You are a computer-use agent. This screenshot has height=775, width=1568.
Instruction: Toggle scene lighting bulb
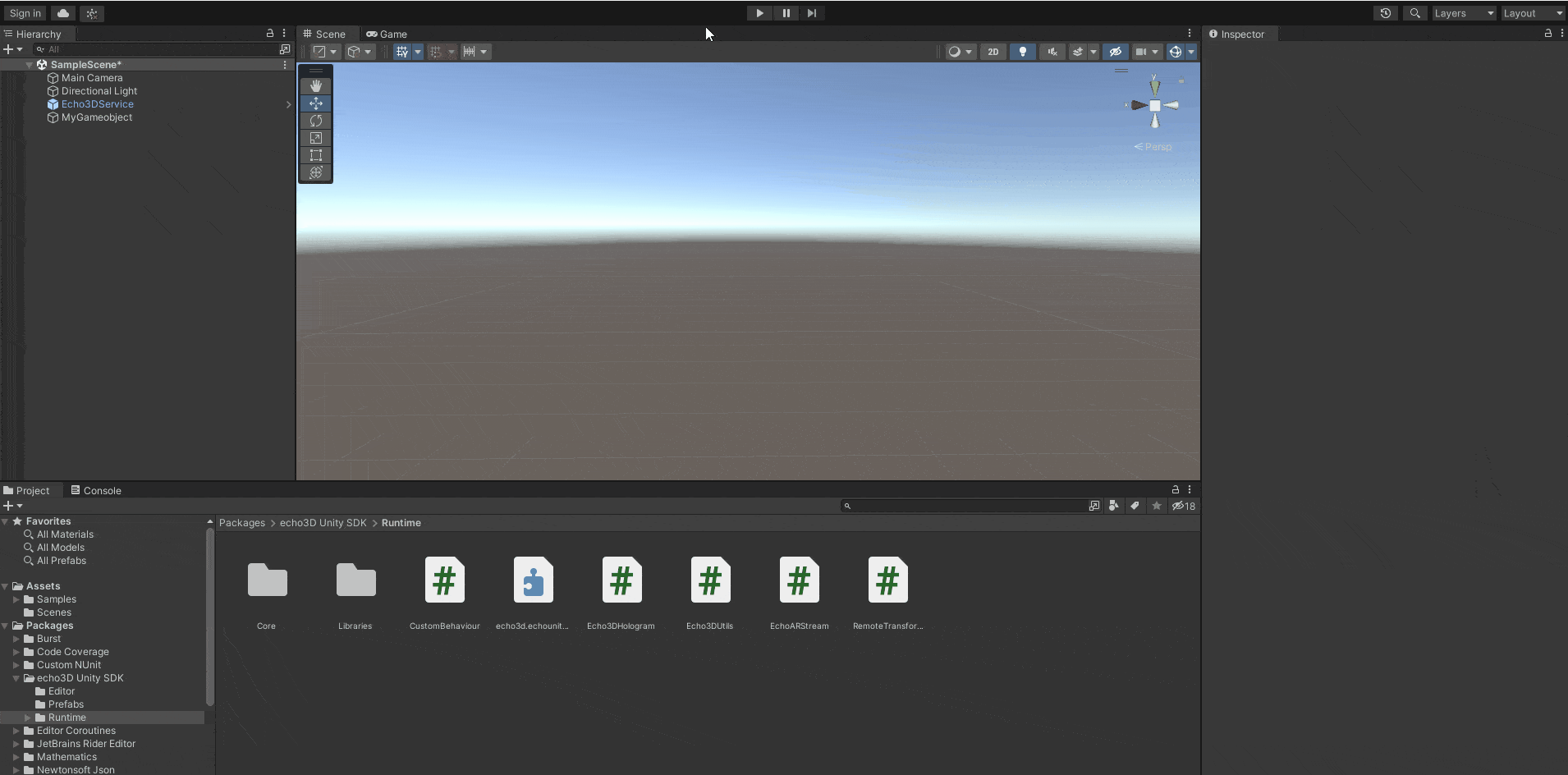(1022, 52)
